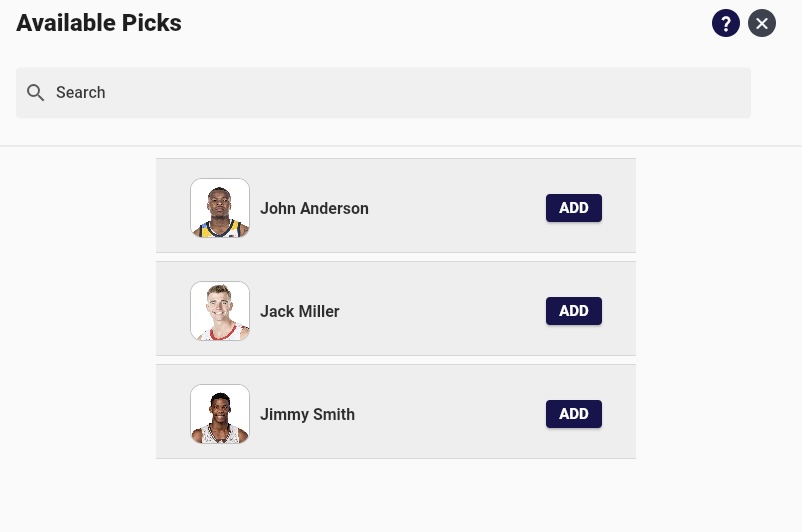Image resolution: width=802 pixels, height=532 pixels.
Task: Focus the Search input field
Action: 383,93
